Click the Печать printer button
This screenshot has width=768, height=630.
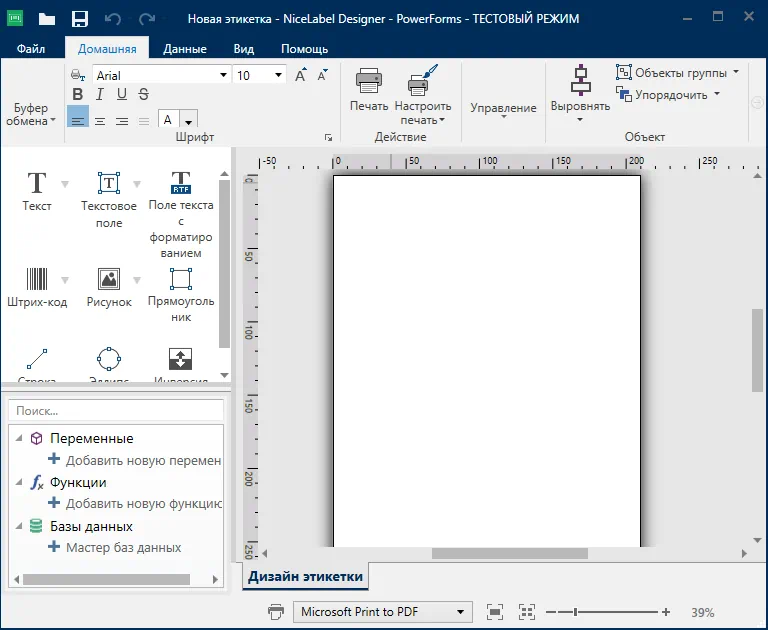coord(369,90)
